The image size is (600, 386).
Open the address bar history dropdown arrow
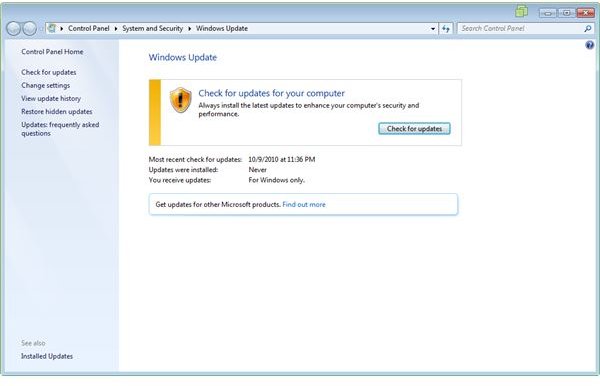coord(433,29)
